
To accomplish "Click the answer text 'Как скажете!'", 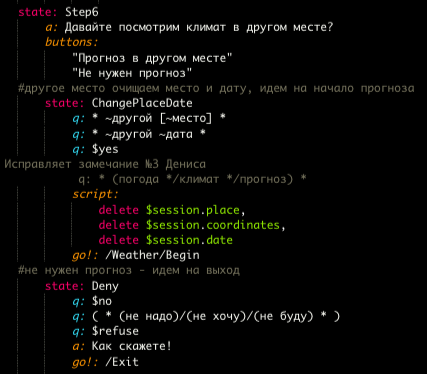I will pos(132,346).
